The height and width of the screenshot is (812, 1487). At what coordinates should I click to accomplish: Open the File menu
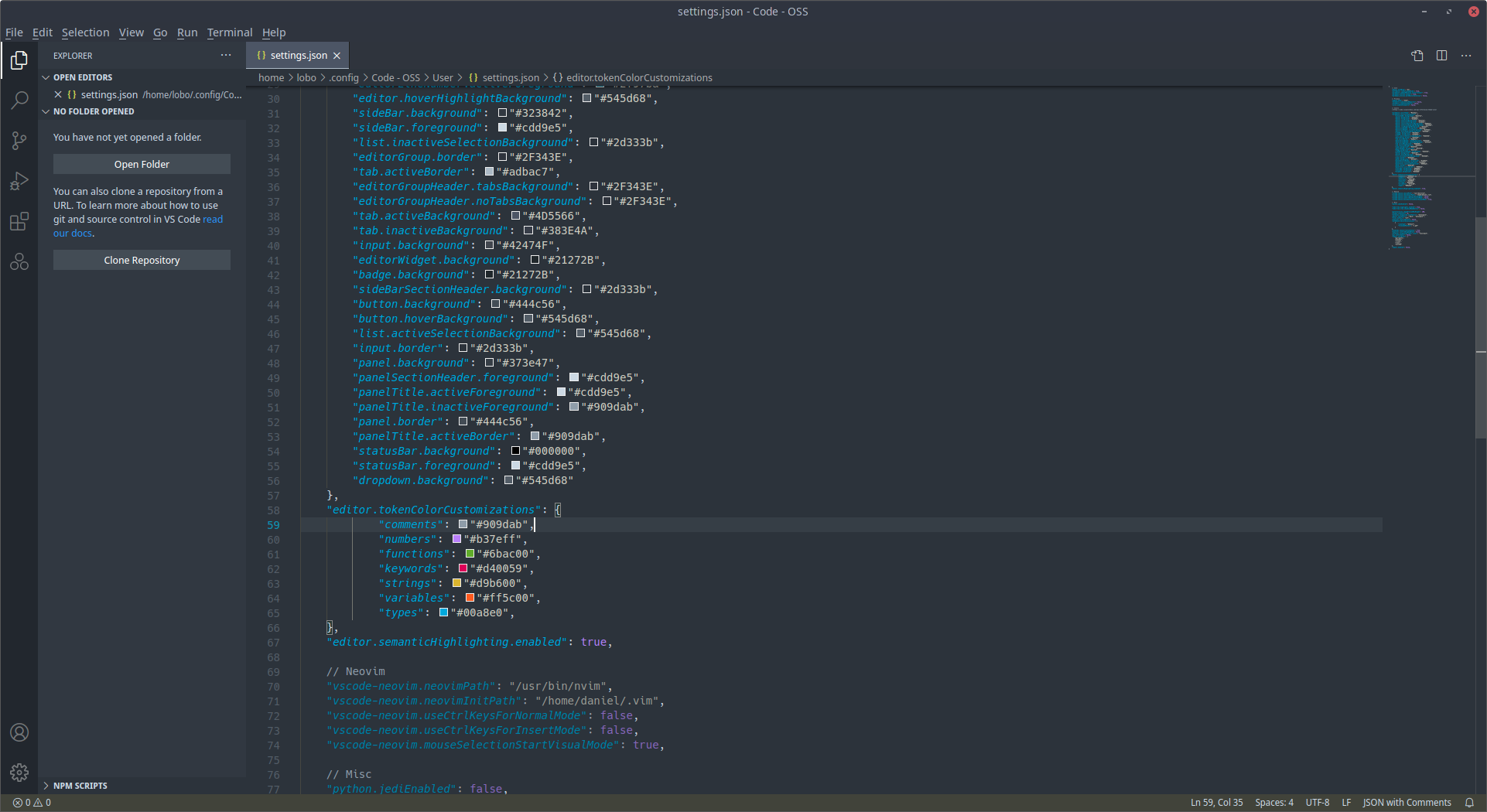[14, 32]
